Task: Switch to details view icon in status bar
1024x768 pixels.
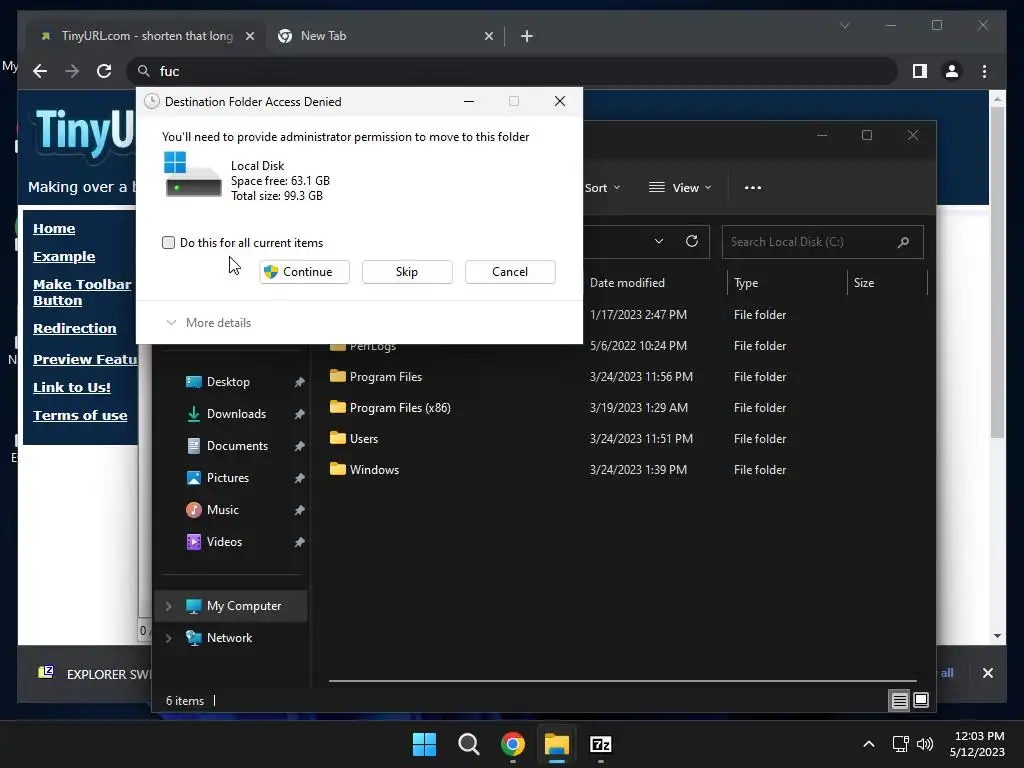Action: point(899,701)
